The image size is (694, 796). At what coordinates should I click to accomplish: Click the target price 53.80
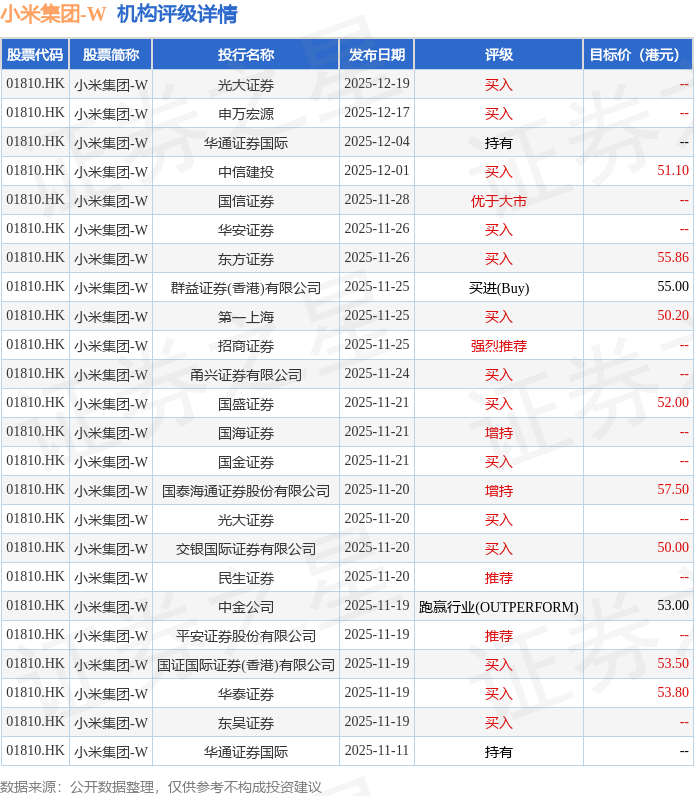tap(673, 692)
